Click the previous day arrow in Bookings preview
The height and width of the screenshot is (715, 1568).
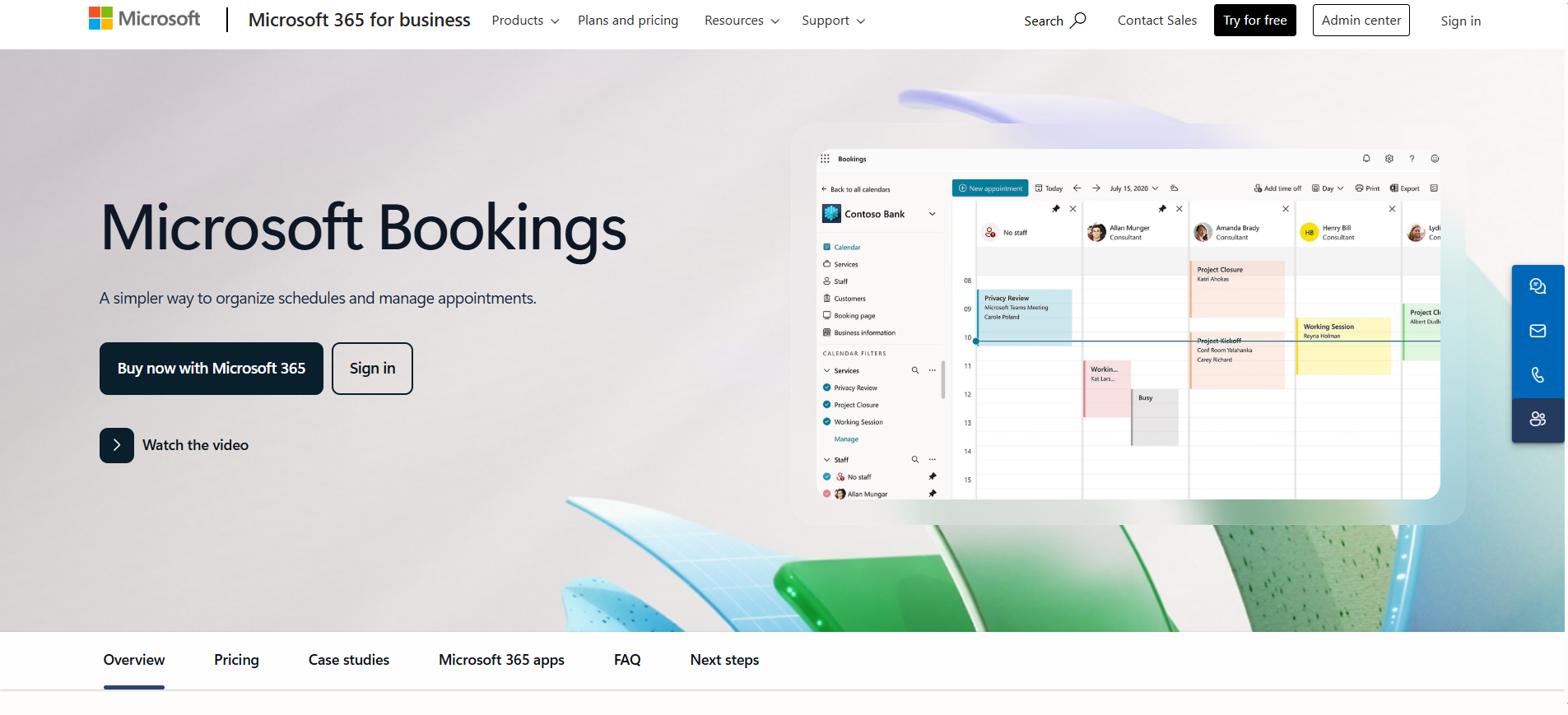[x=1077, y=188]
